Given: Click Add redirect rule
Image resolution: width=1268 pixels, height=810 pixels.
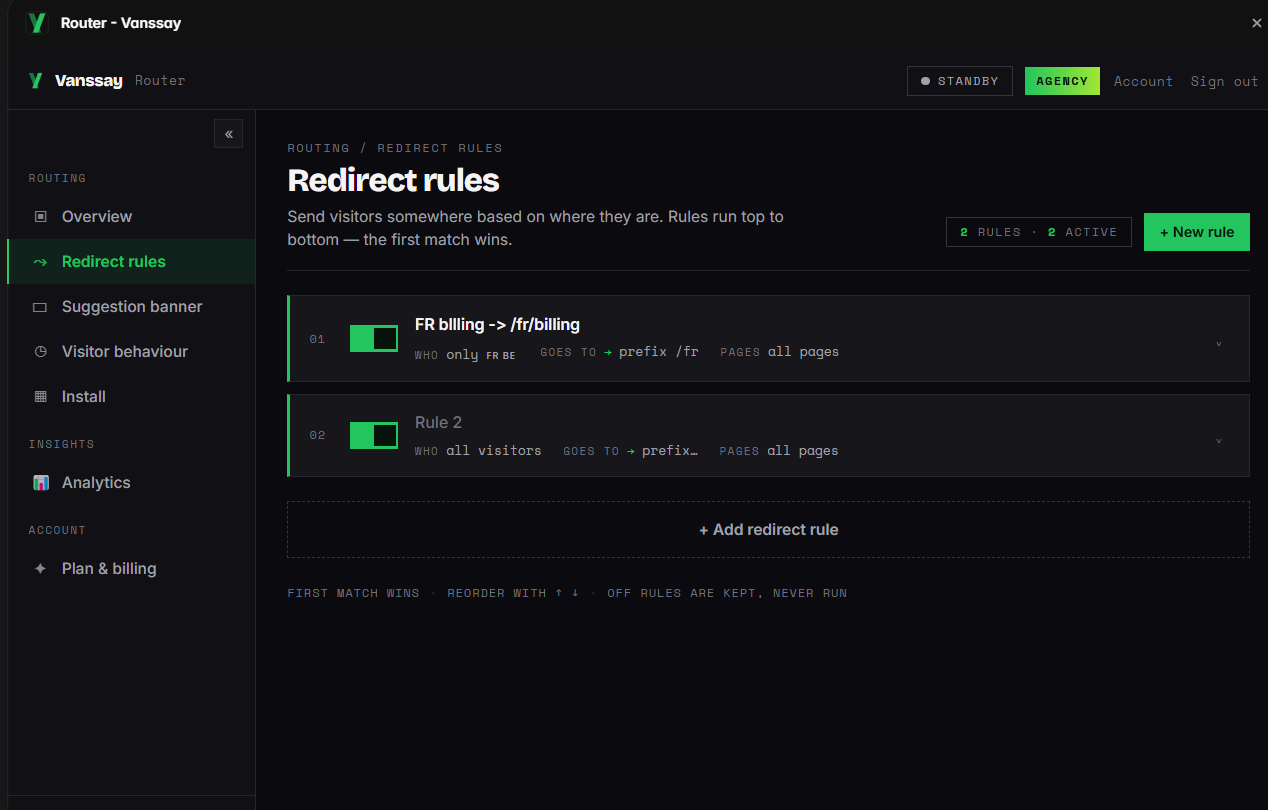Looking at the screenshot, I should 768,529.
